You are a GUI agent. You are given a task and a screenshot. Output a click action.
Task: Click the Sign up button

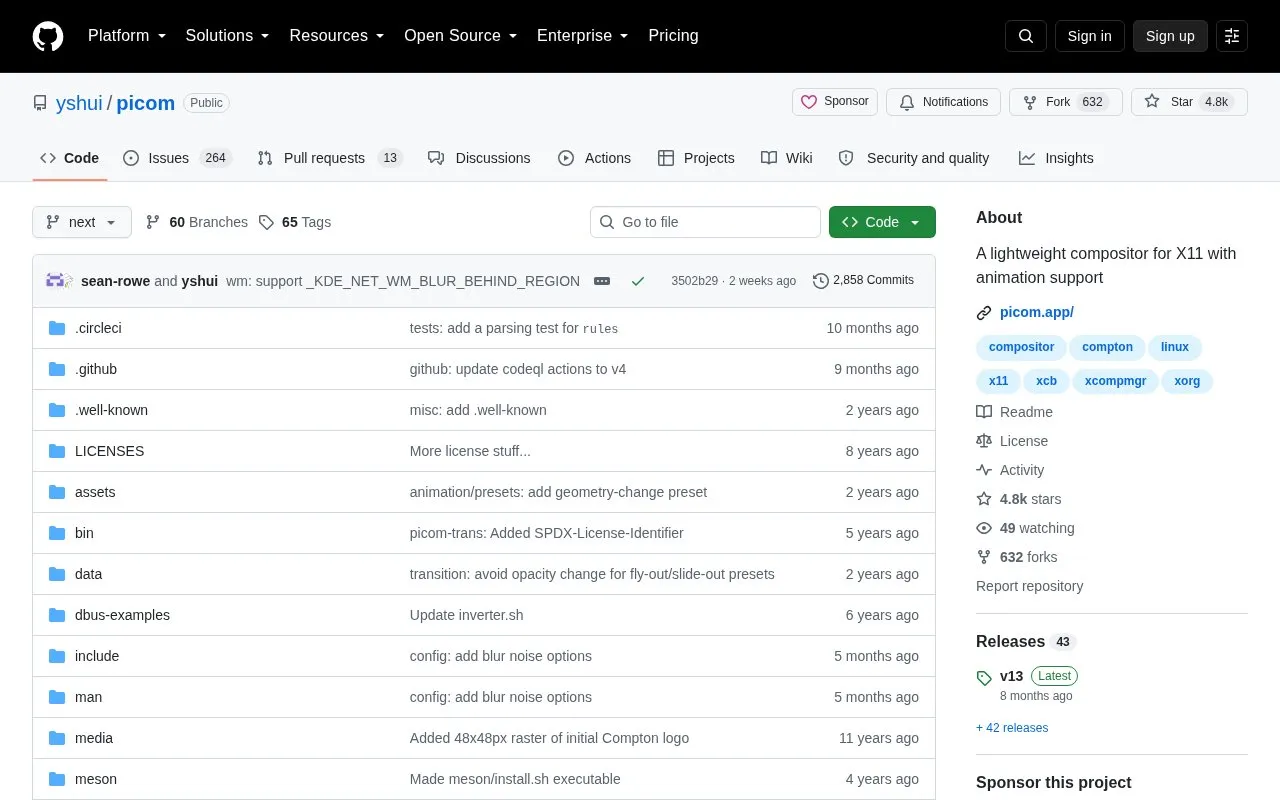[1170, 36]
